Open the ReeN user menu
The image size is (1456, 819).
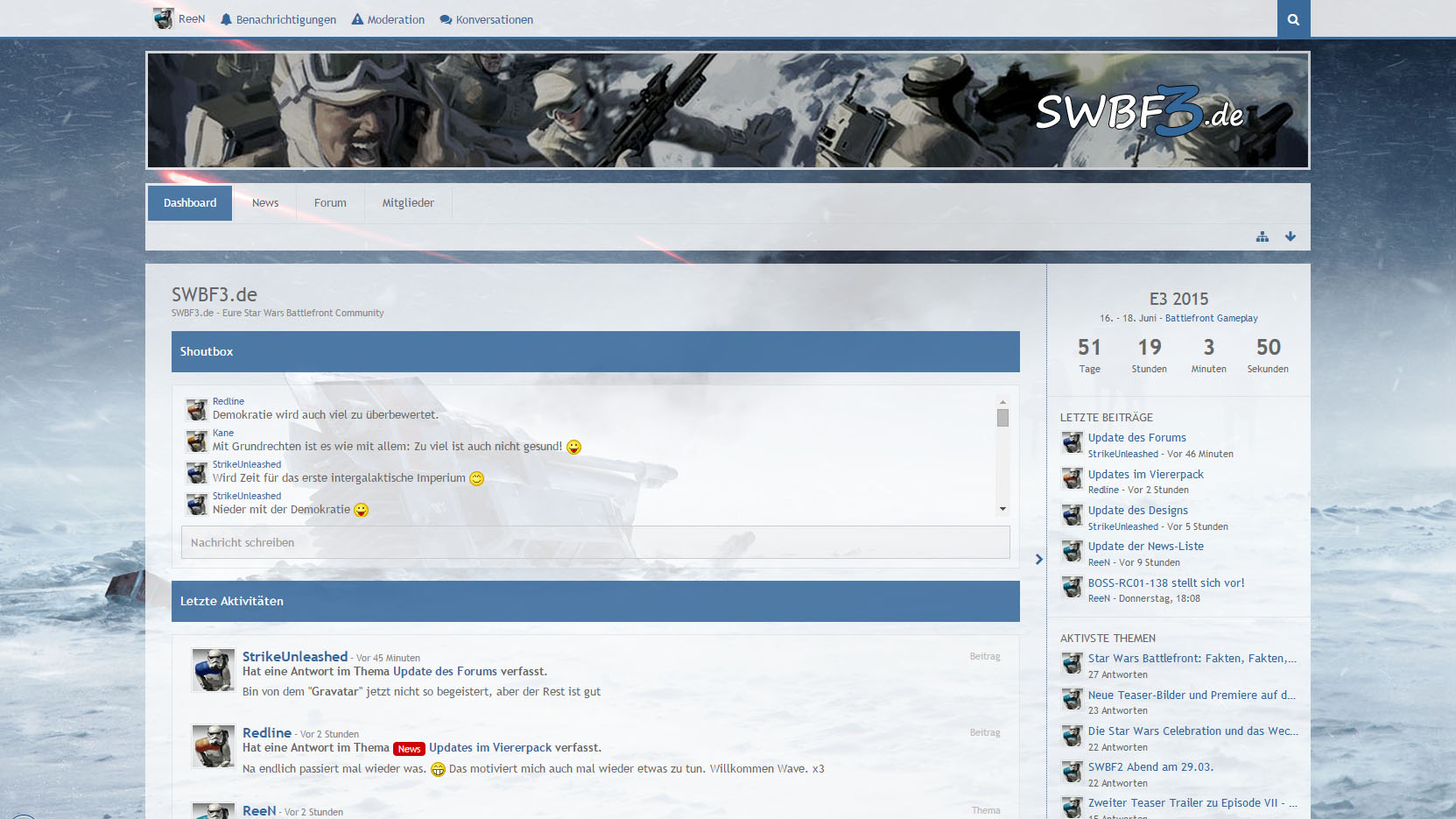click(x=179, y=18)
